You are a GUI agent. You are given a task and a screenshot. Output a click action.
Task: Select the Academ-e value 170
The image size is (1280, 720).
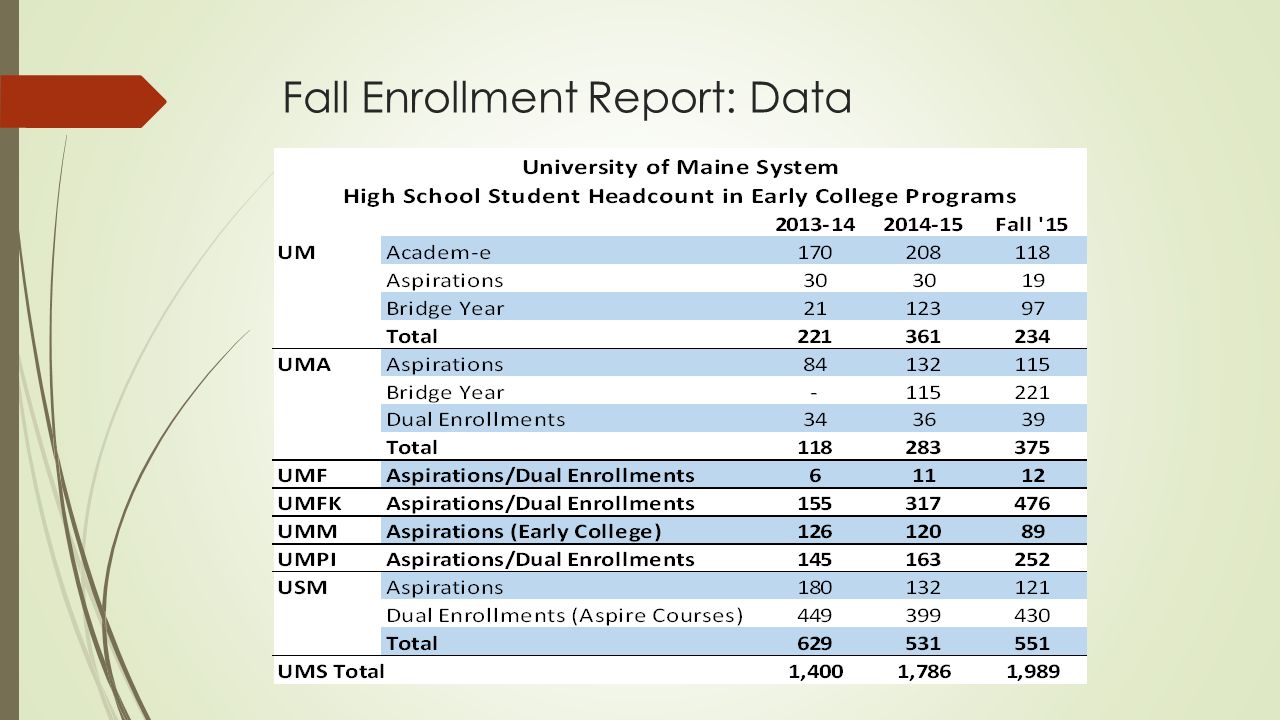coord(815,252)
